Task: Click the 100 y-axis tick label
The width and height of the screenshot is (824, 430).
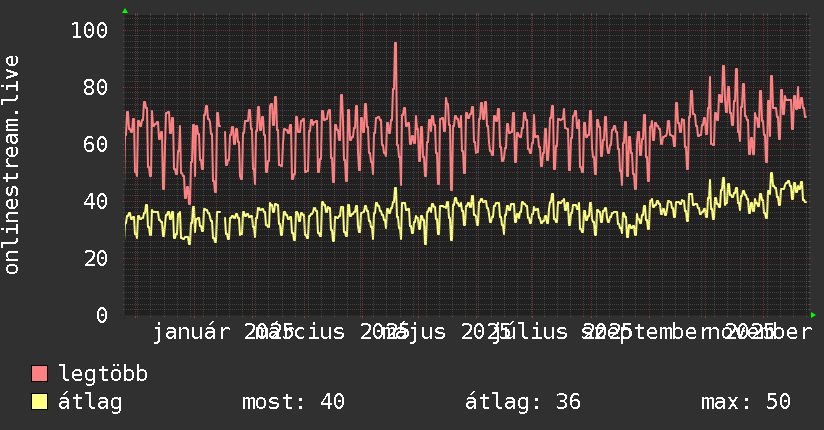Action: coord(89,30)
